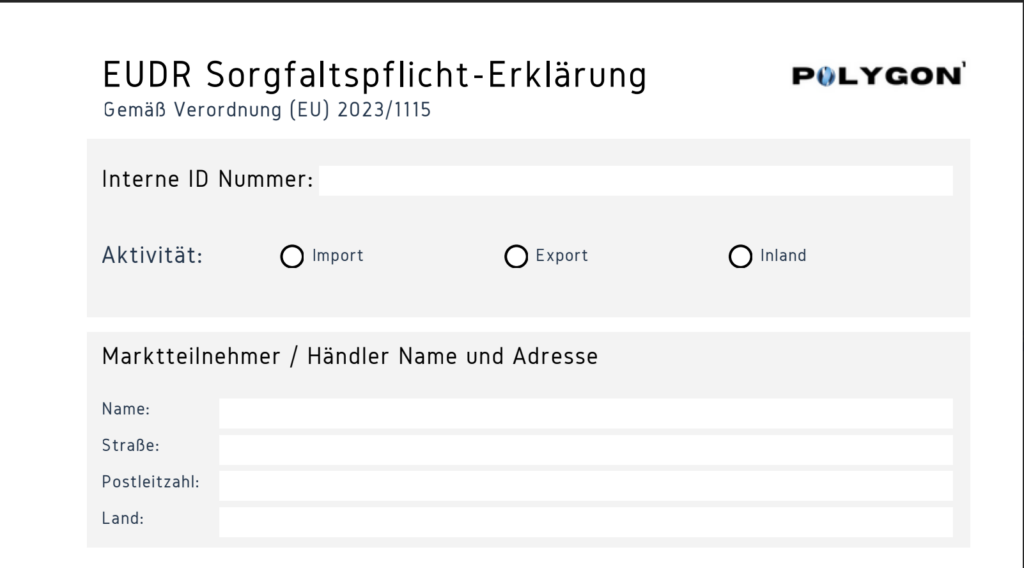Click the Export option label text

(562, 256)
